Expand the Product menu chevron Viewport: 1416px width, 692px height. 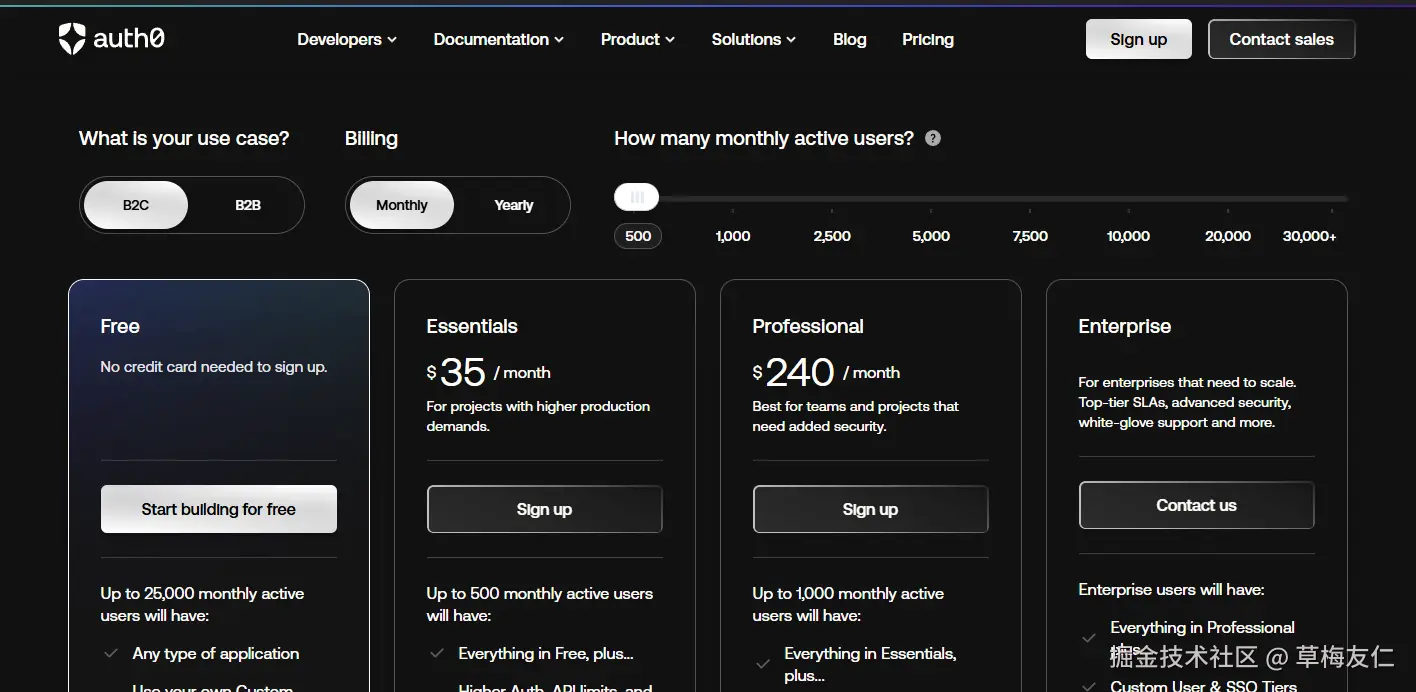670,40
